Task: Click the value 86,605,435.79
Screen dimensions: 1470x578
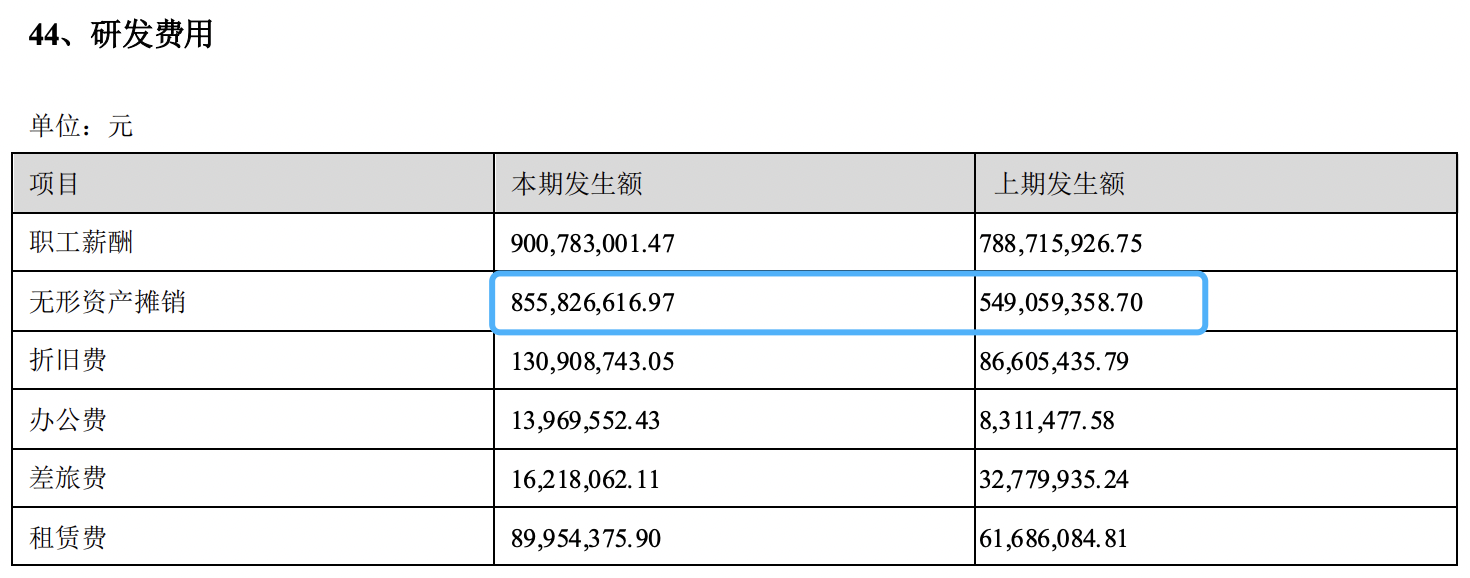Action: (x=1053, y=361)
